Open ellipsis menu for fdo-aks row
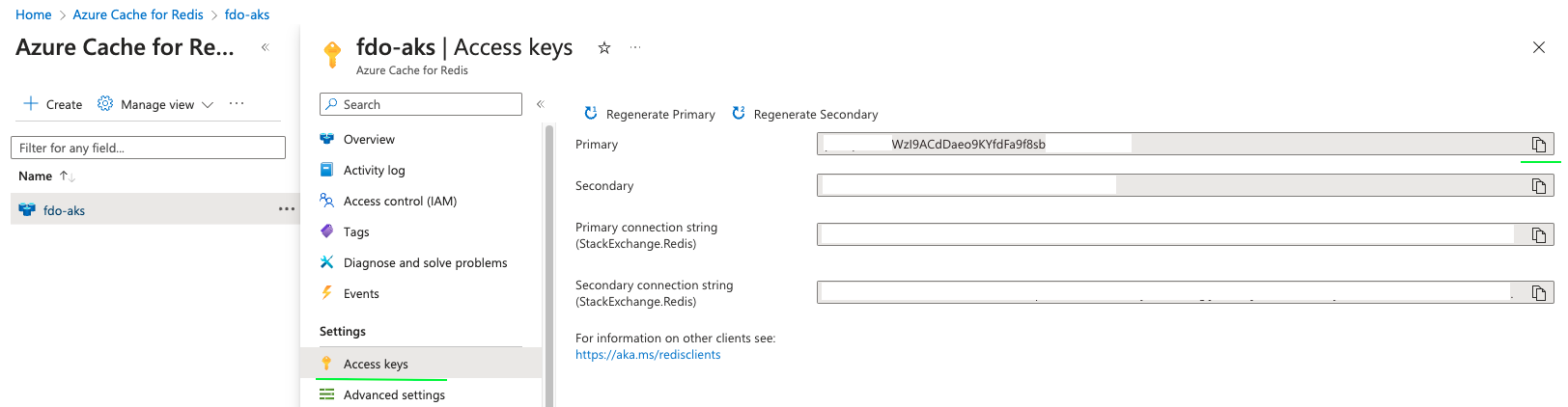Viewport: 1568px width, 407px height. tap(287, 209)
